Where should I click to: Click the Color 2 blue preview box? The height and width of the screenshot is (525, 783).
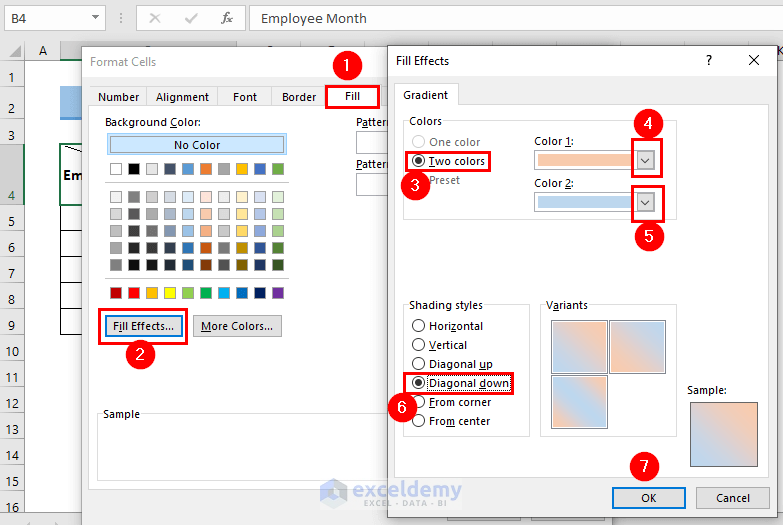(584, 202)
